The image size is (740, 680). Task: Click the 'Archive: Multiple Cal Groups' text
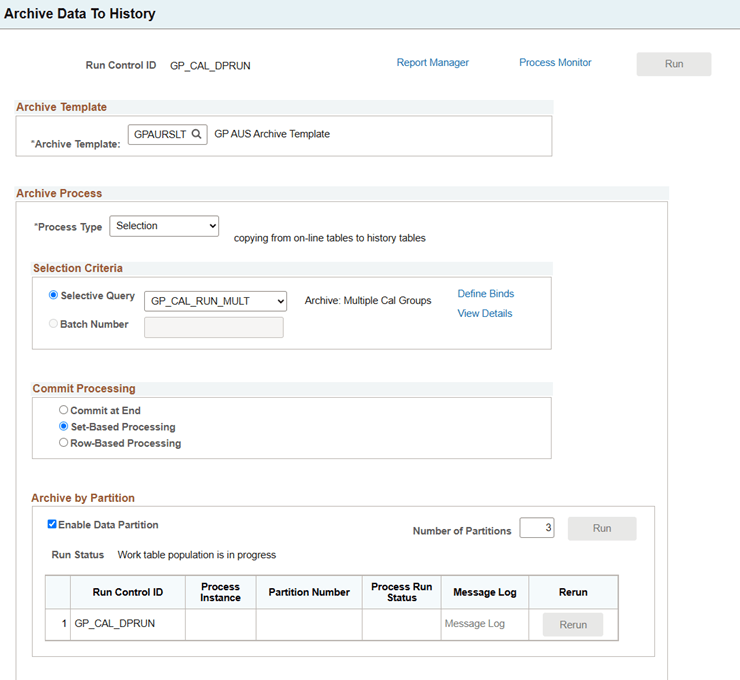coord(368,301)
